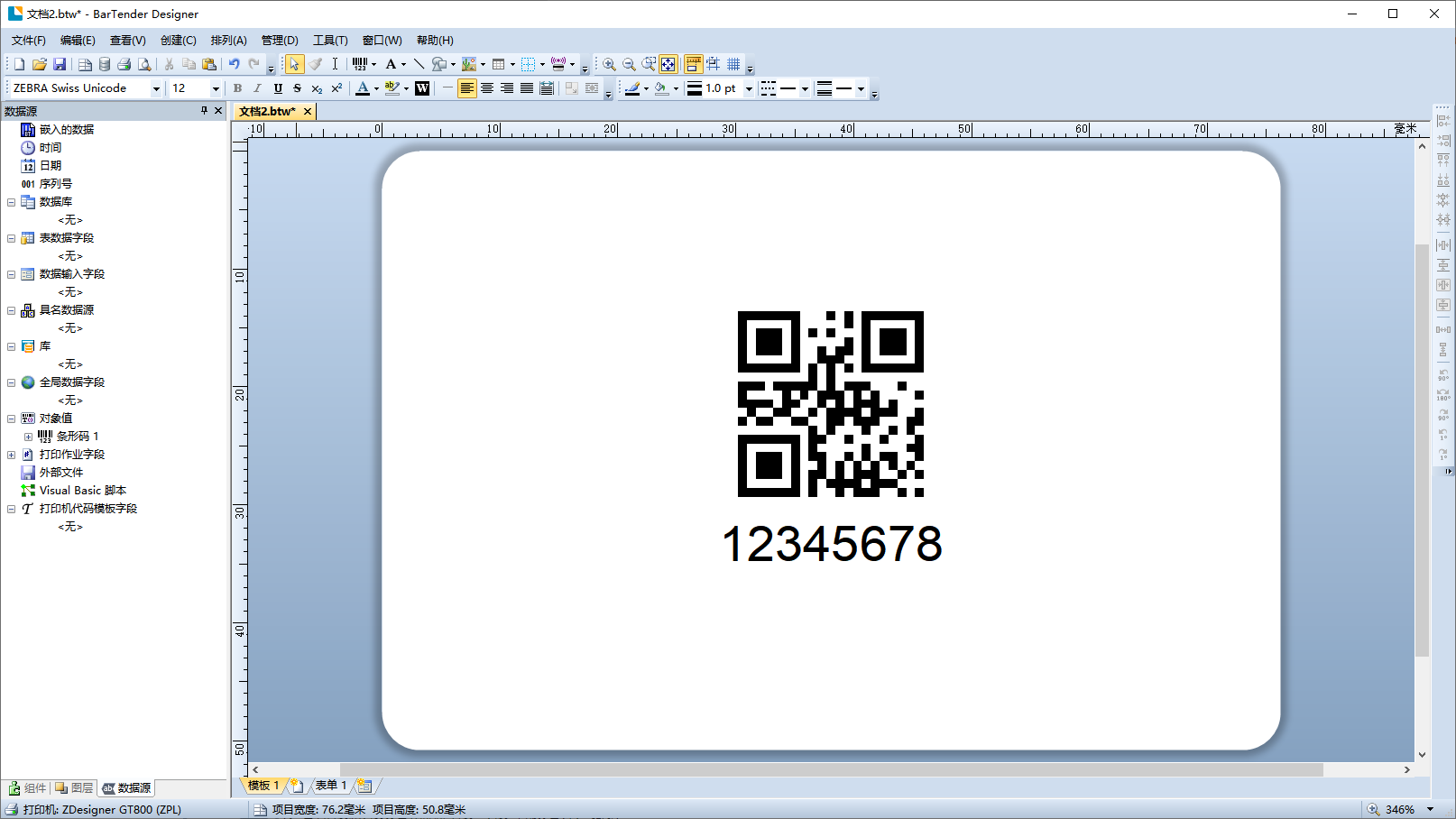Click the undo arrow icon
The height and width of the screenshot is (819, 1456).
coord(234,64)
